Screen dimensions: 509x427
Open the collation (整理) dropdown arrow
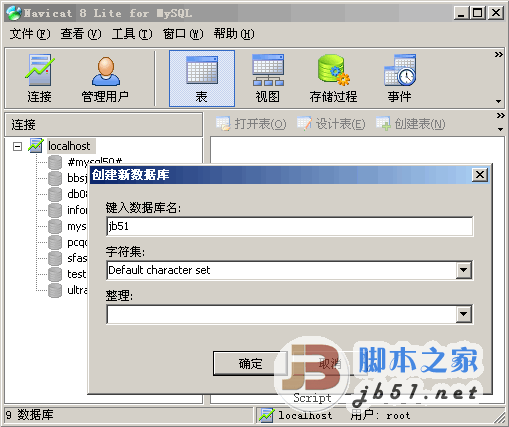coord(464,314)
